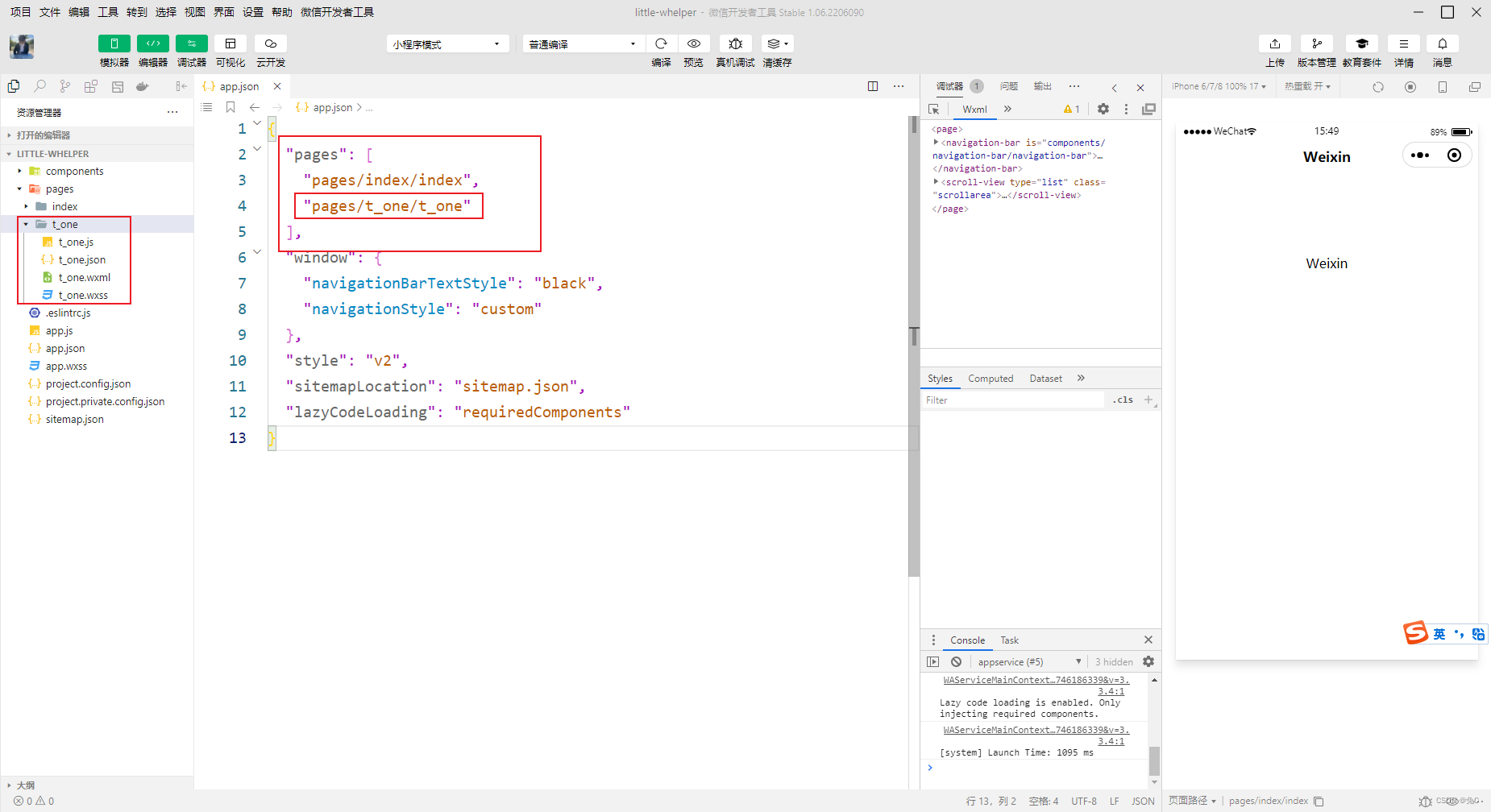Viewport: 1491px width, 812px height.
Task: Open the Task tab beside Console
Action: point(1009,640)
